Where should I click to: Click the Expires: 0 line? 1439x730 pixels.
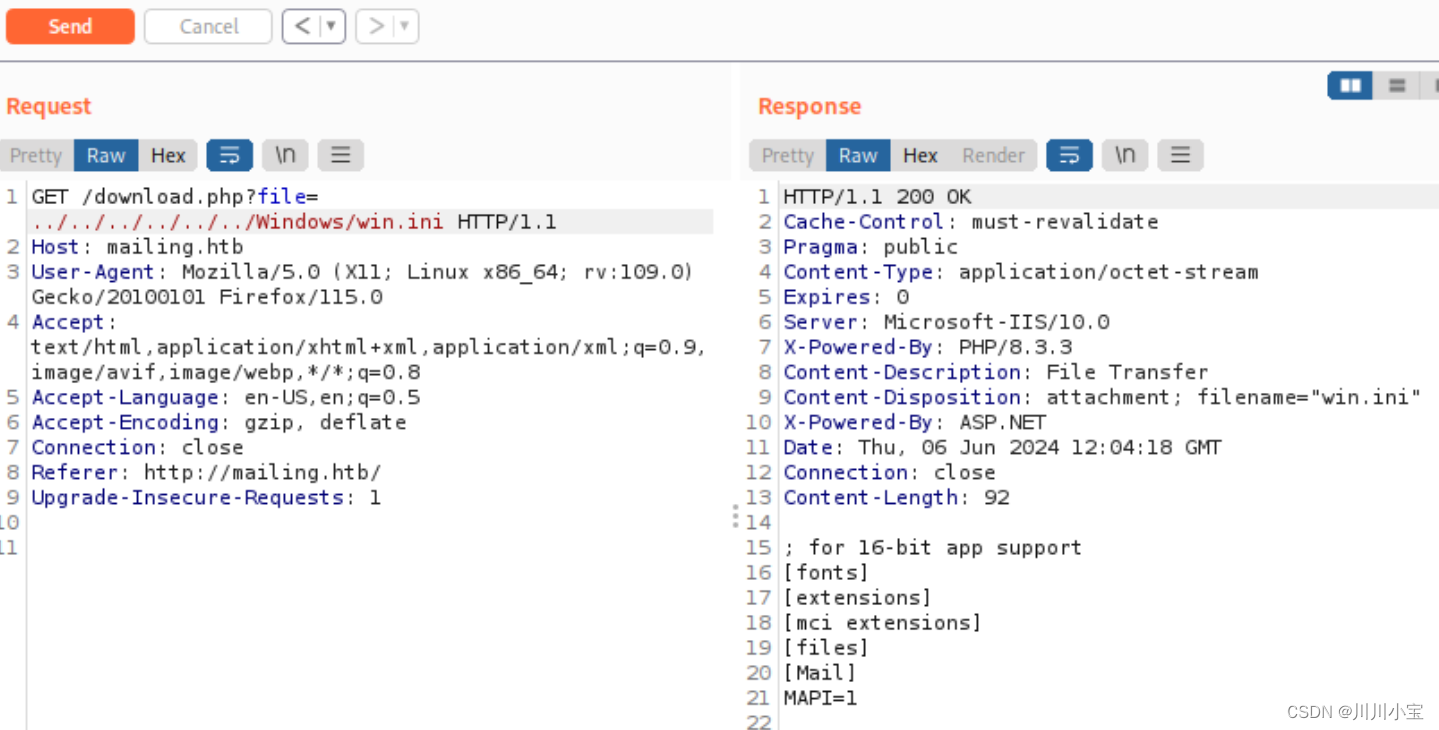pos(846,297)
